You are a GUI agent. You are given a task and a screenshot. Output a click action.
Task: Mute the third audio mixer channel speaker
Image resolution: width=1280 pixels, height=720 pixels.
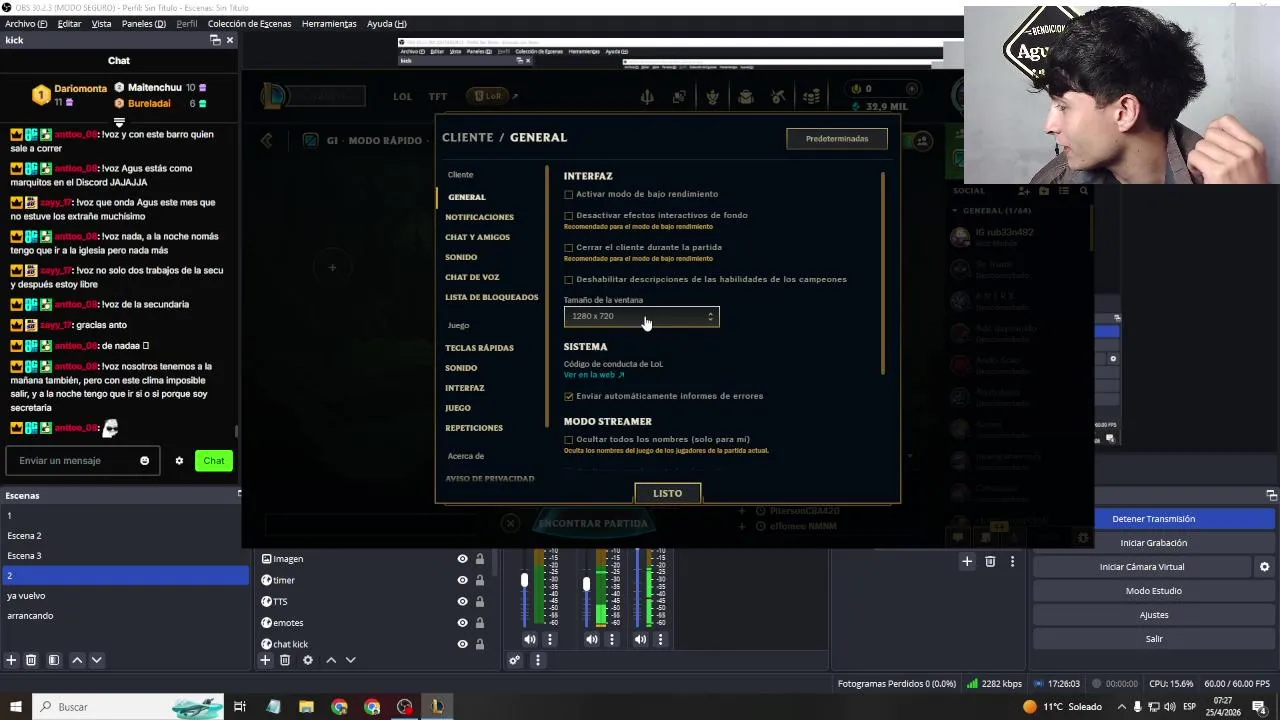(x=640, y=639)
